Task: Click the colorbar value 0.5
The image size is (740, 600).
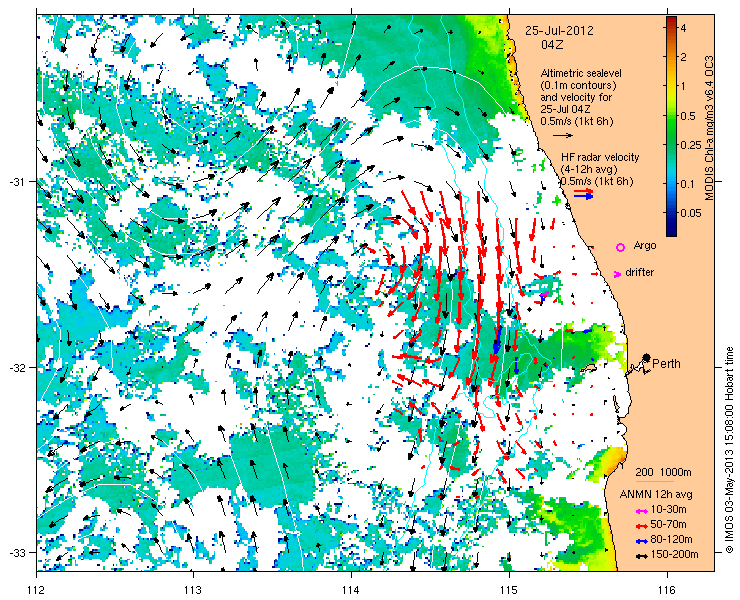Action: [x=688, y=116]
